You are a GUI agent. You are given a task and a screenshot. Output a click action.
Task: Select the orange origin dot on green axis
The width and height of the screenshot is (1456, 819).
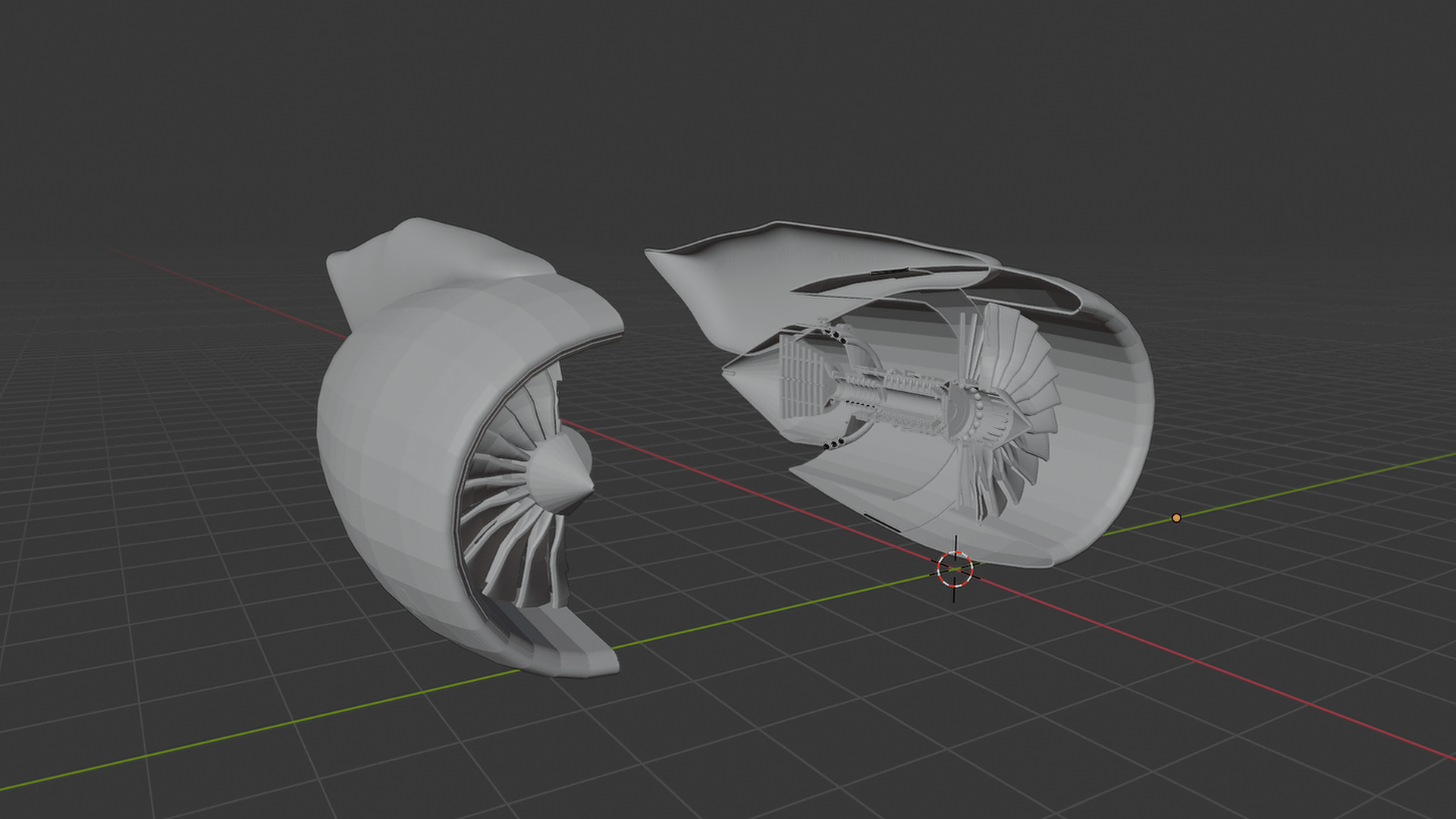1176,518
